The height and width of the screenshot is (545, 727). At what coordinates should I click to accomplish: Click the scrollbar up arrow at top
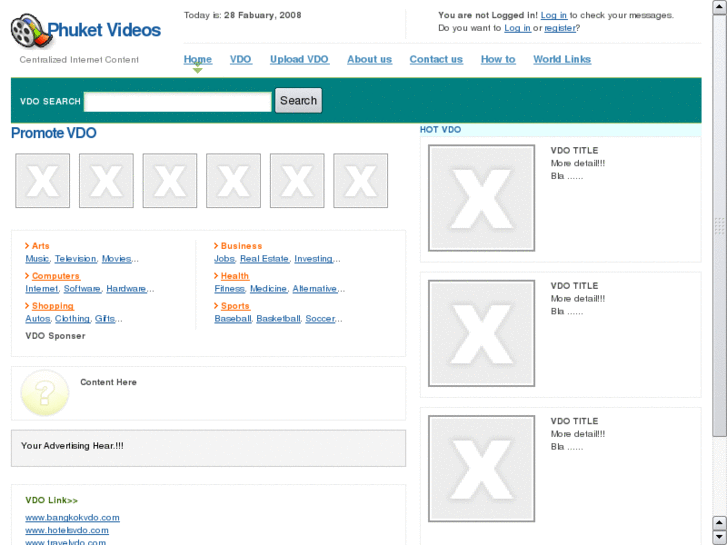click(719, 8)
